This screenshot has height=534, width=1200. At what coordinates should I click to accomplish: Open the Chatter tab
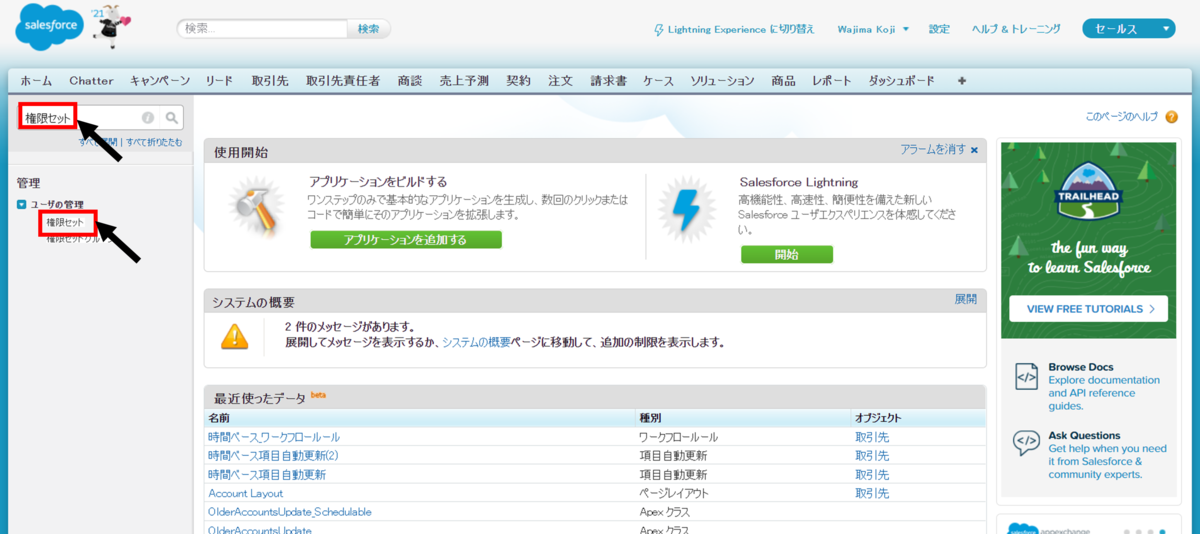(x=91, y=81)
